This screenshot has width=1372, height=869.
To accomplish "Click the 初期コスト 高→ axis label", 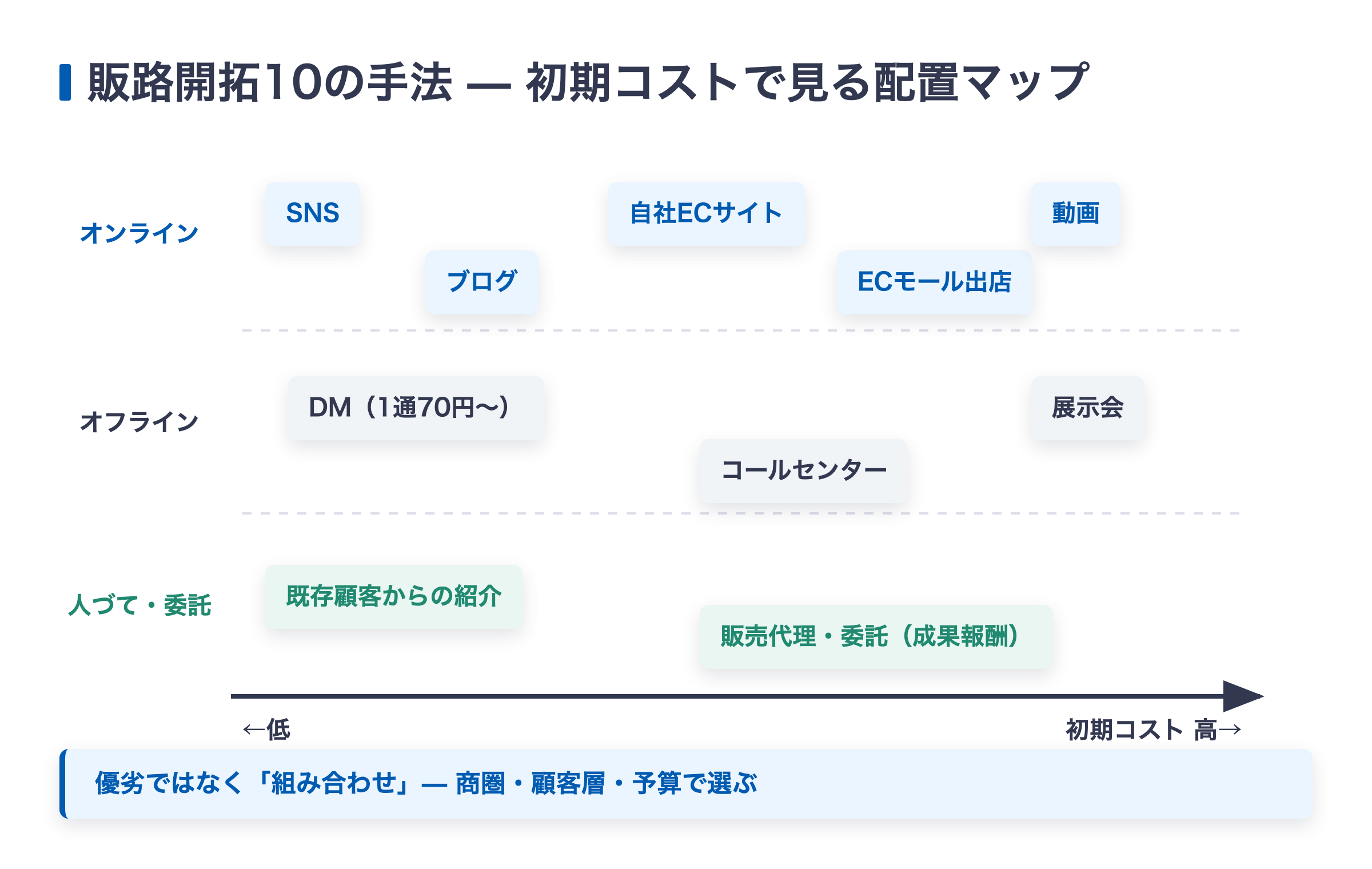I will click(x=1154, y=730).
